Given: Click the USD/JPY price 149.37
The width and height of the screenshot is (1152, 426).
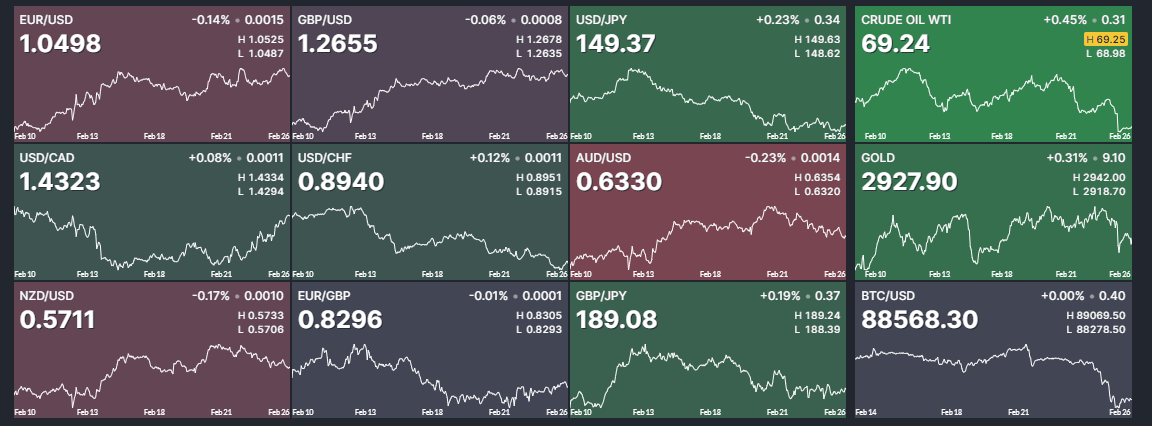Looking at the screenshot, I should (616, 44).
